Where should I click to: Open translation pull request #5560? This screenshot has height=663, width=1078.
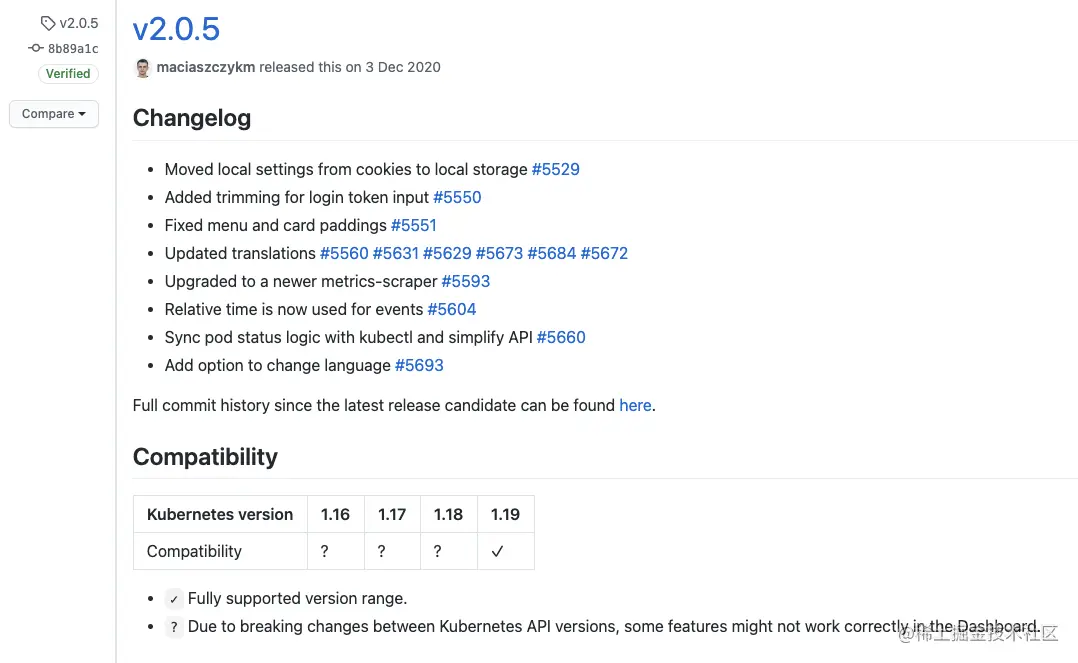coord(344,254)
